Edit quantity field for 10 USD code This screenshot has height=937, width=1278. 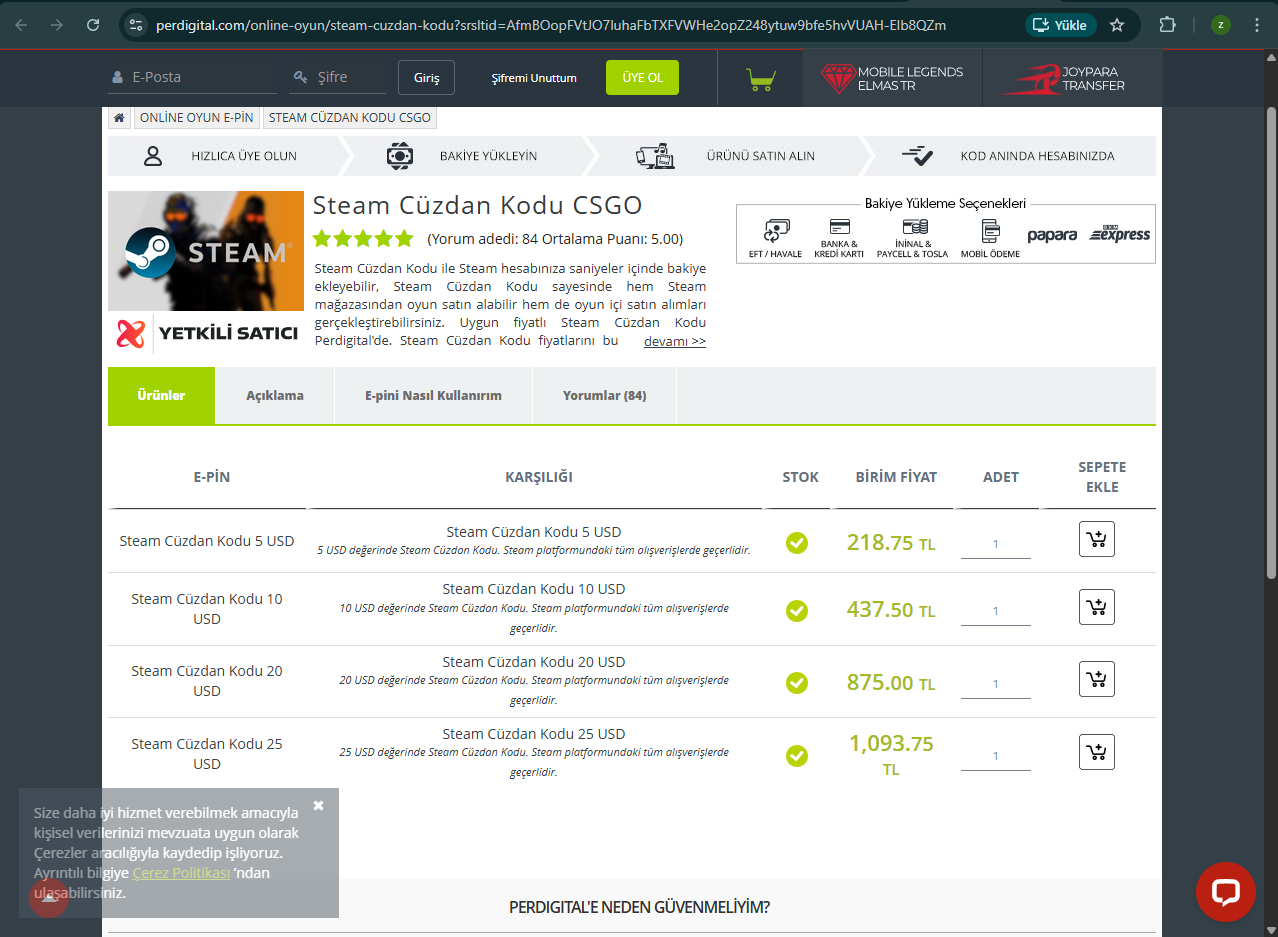(996, 612)
